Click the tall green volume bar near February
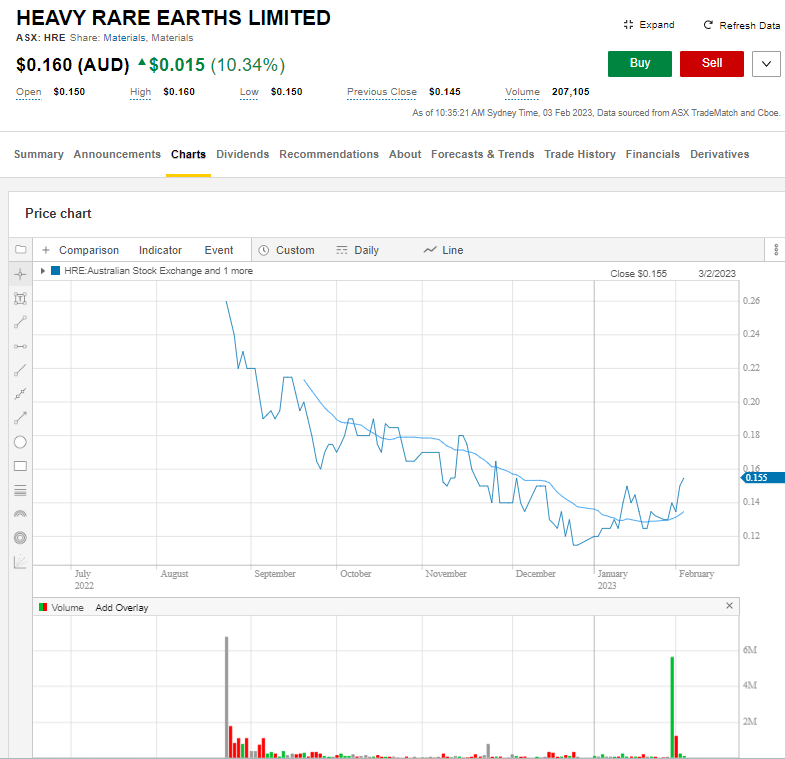Viewport: 785px width, 759px height. 672,706
